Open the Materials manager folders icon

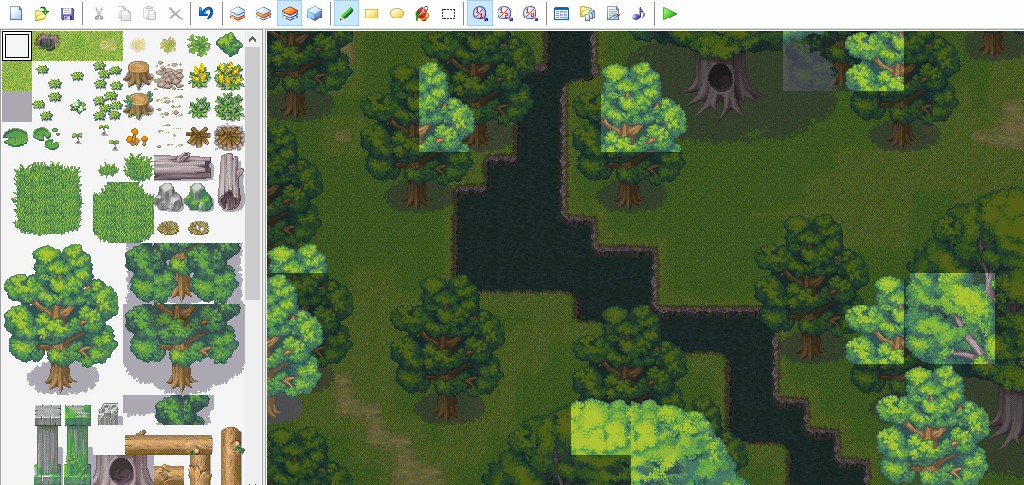pos(587,13)
